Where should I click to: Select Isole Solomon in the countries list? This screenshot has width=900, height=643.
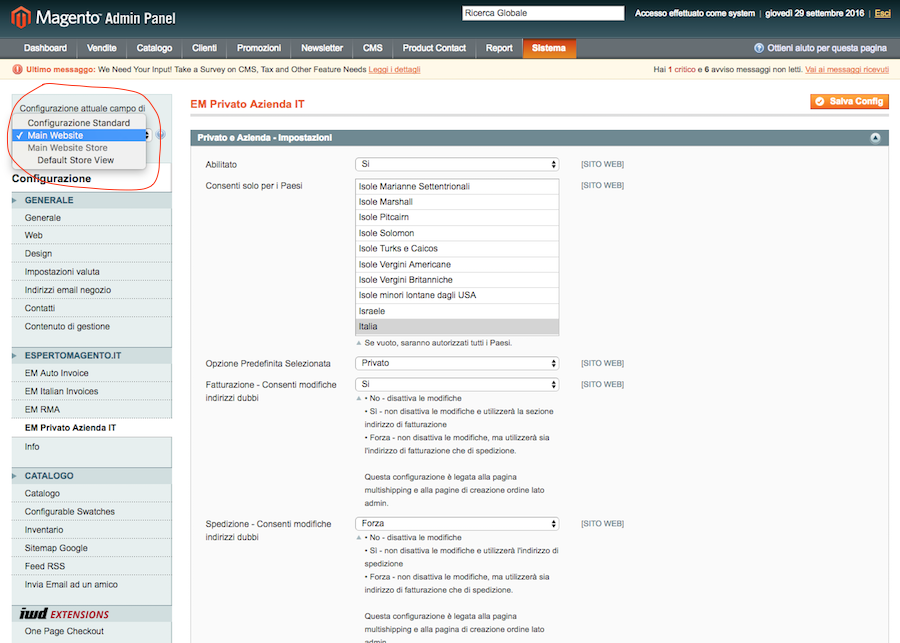457,233
